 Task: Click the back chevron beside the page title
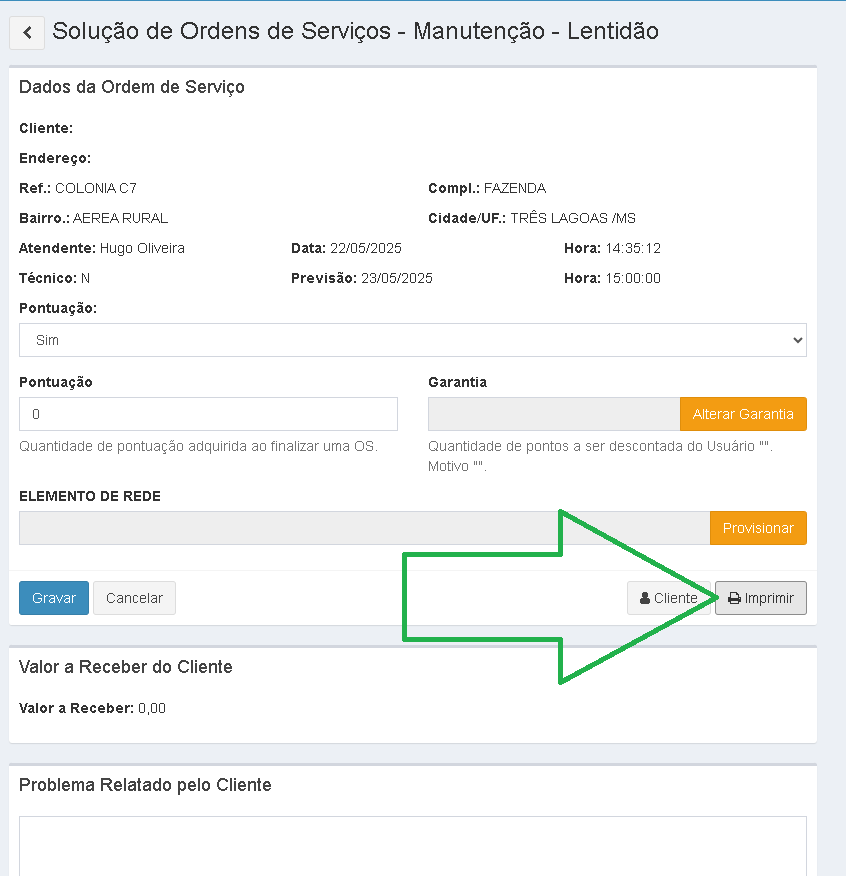click(27, 32)
